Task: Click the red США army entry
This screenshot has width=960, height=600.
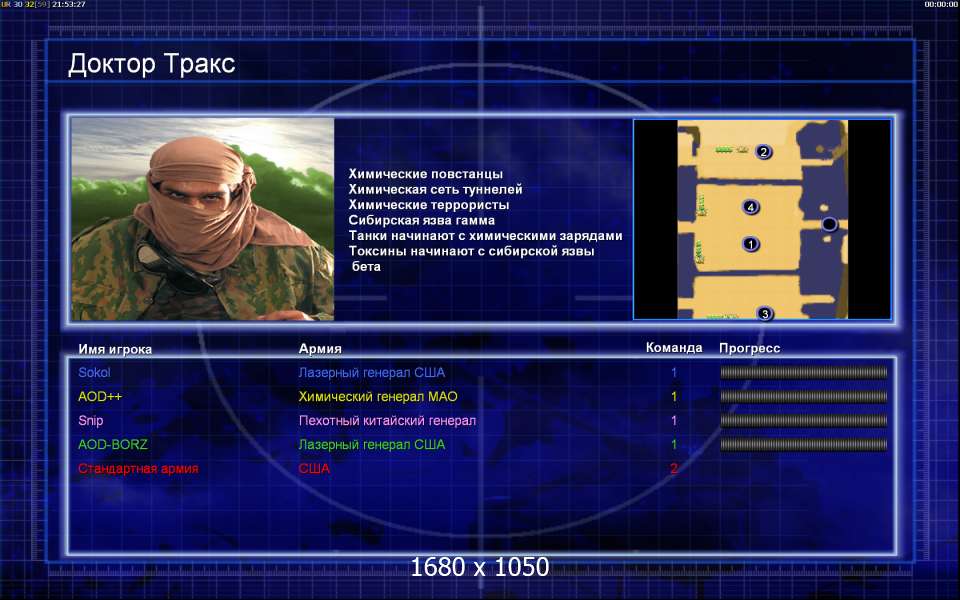Action: [314, 468]
